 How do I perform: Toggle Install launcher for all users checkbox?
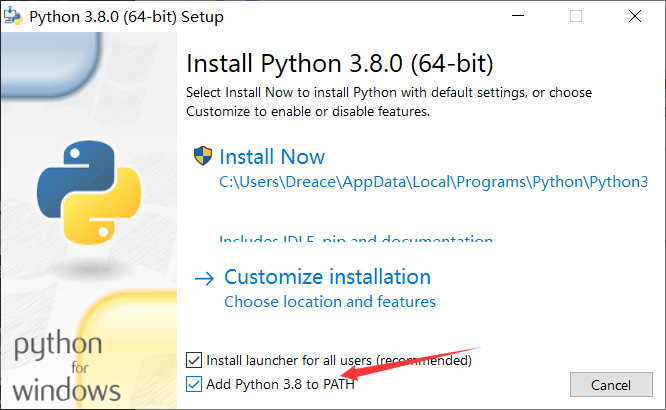pyautogui.click(x=194, y=359)
